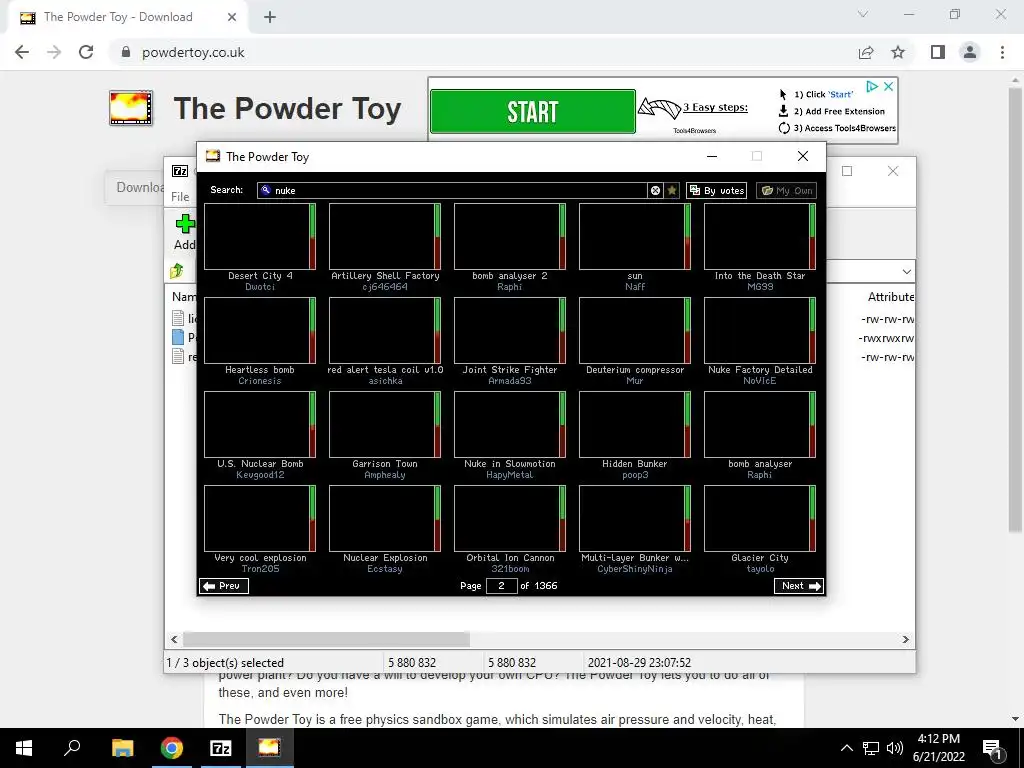Show hidden system tray icons
This screenshot has width=1024, height=768.
(x=846, y=748)
